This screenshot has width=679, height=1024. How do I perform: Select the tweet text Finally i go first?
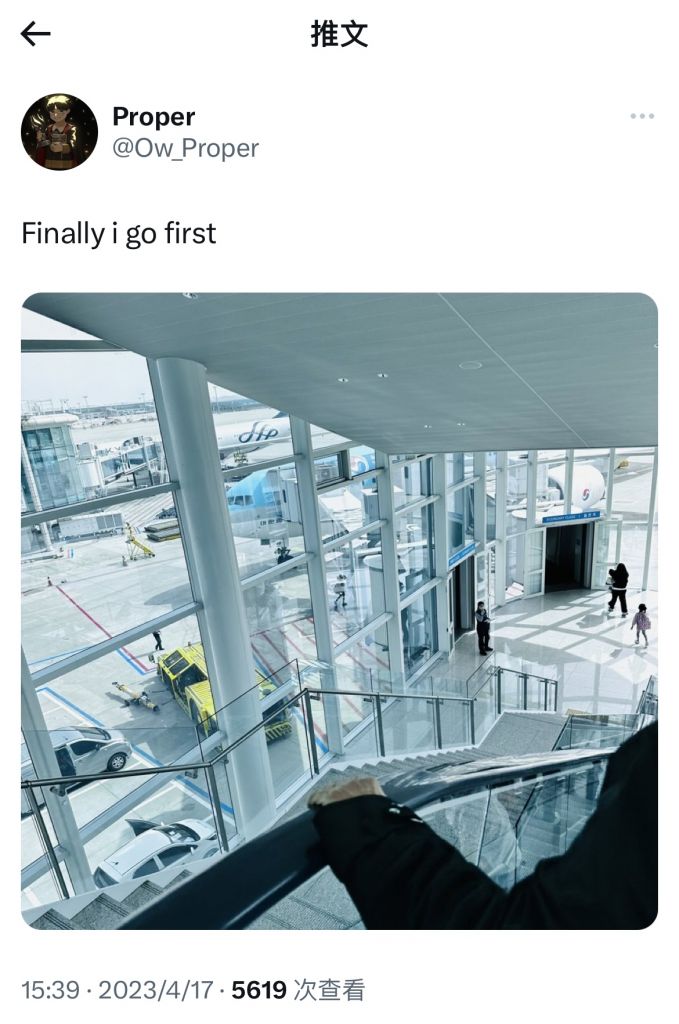tap(118, 234)
